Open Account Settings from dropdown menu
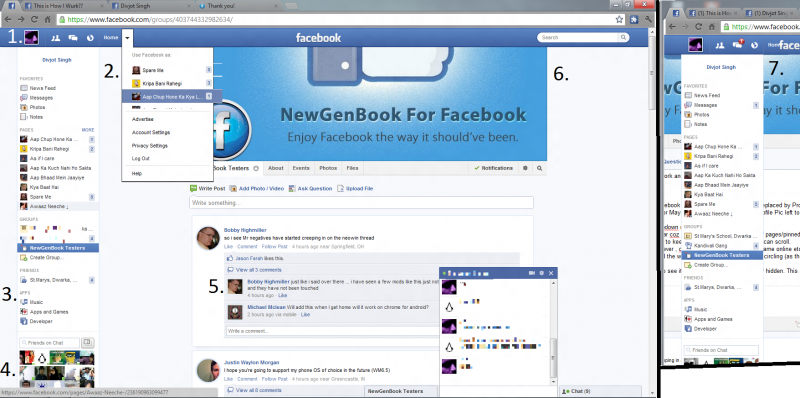 click(151, 133)
